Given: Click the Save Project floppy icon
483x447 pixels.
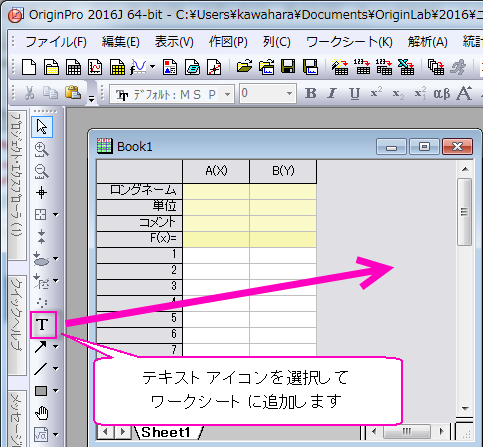Looking at the screenshot, I should (288, 67).
